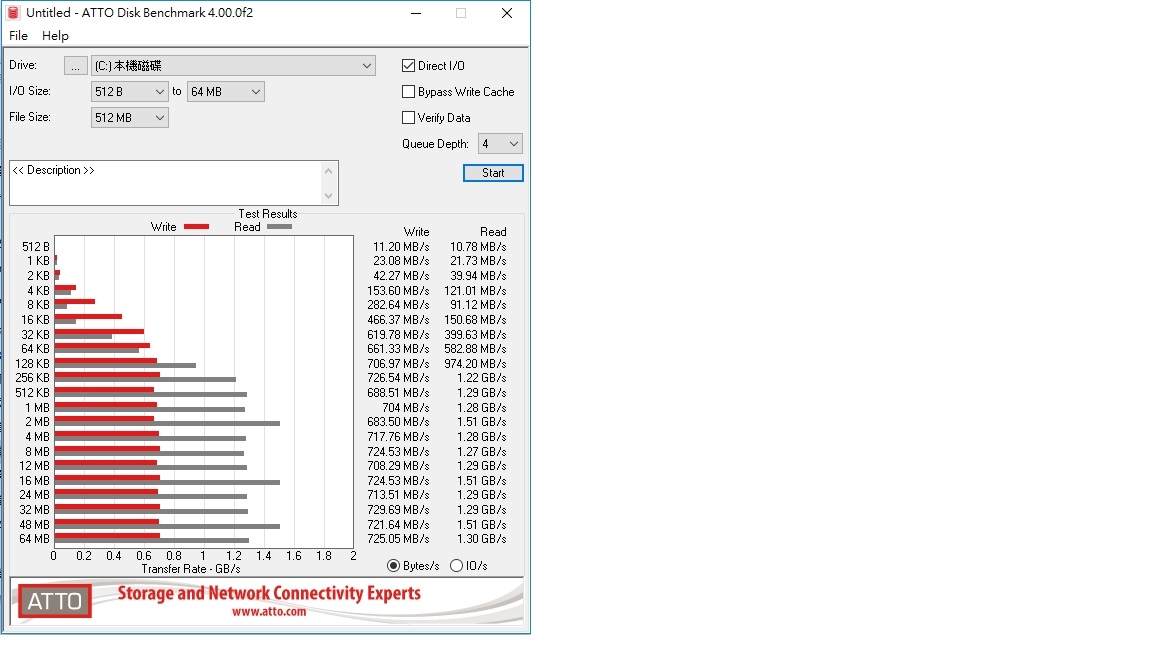
Task: Click the drive browse '...' button
Action: [75, 66]
